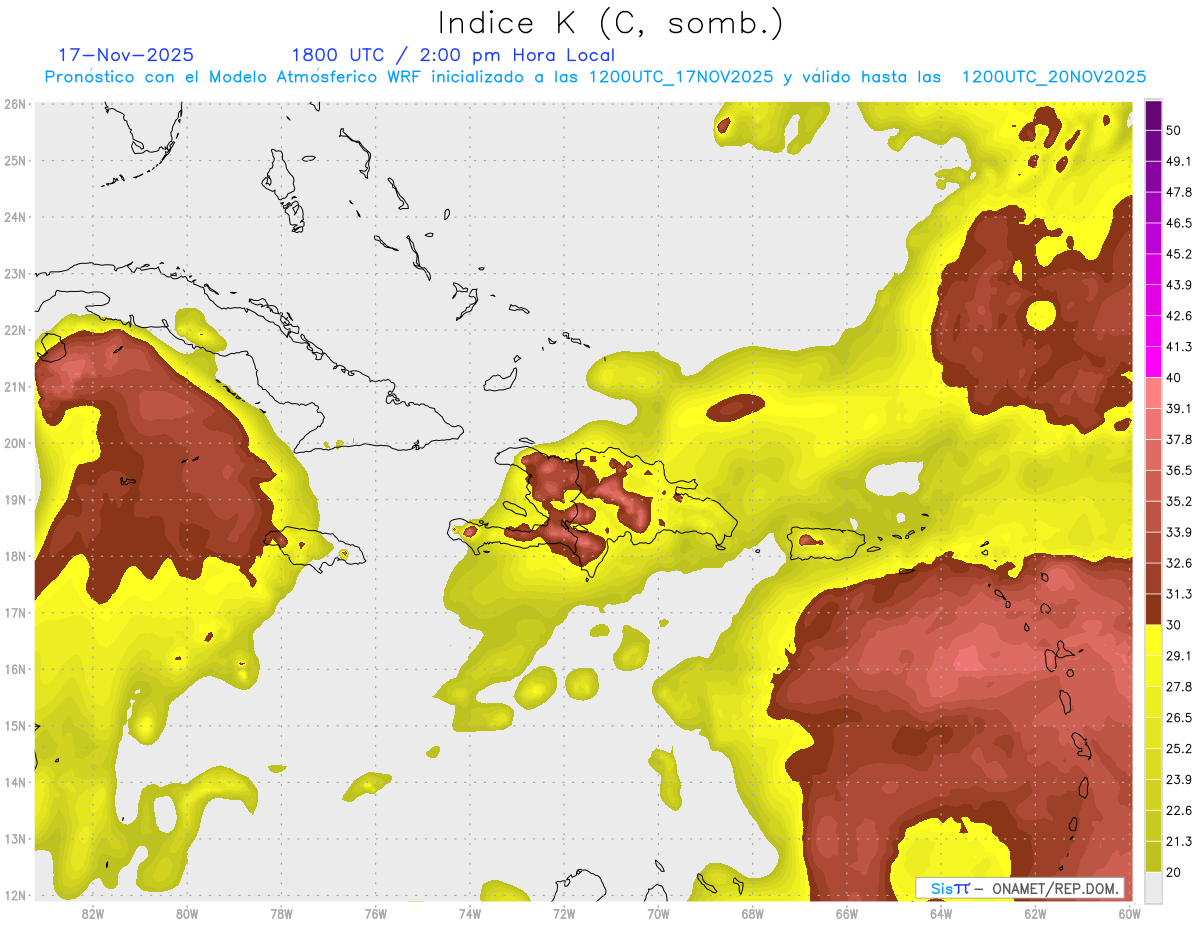Click the latitude label "15N"
The image size is (1200, 927).
[15, 725]
